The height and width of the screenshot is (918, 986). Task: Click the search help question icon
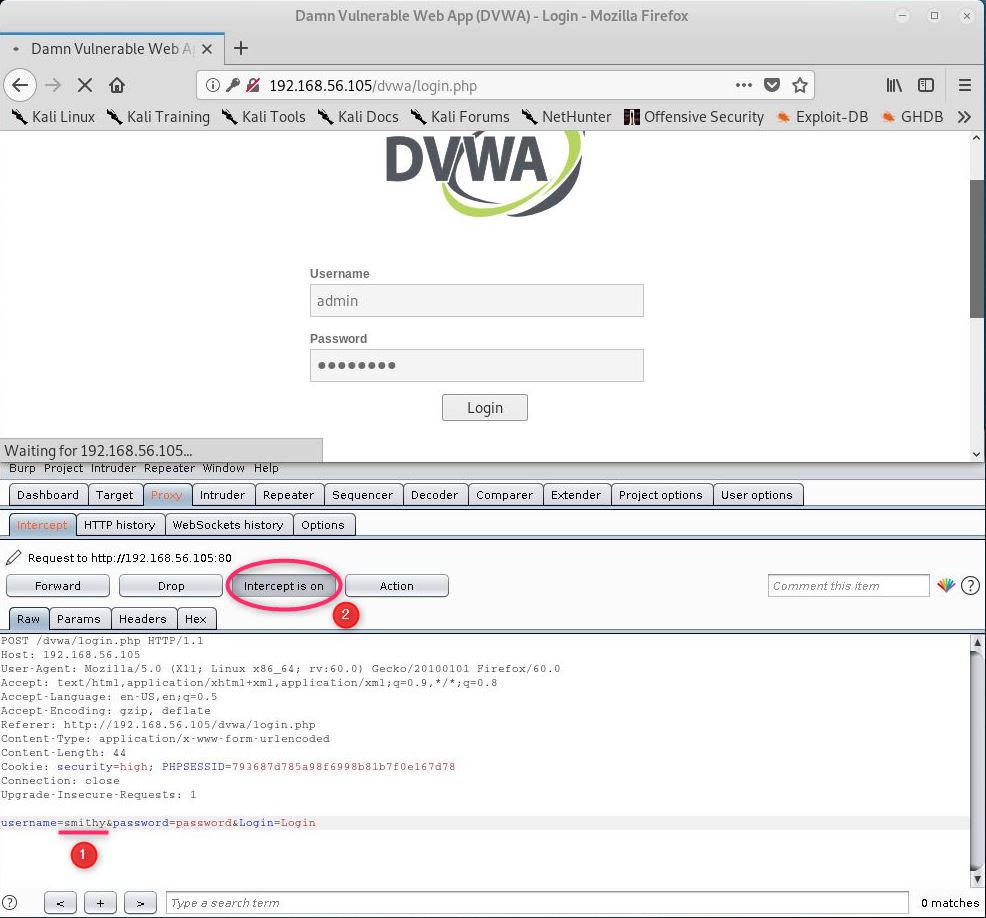coord(9,902)
